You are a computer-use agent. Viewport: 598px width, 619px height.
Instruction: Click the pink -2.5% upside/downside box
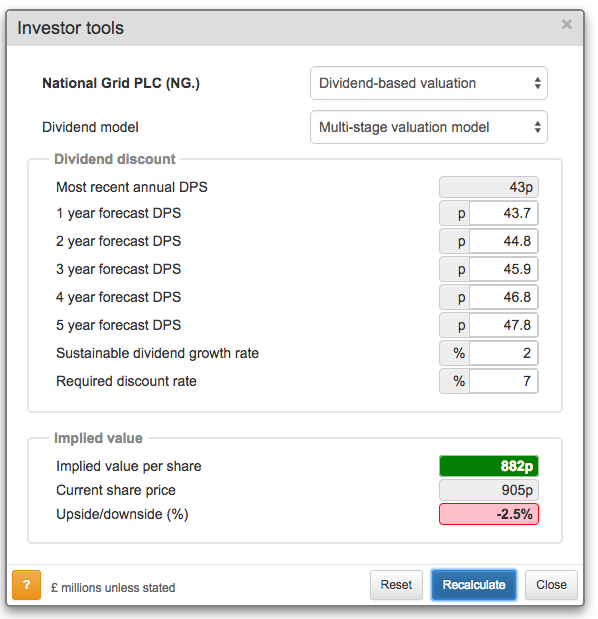point(489,514)
